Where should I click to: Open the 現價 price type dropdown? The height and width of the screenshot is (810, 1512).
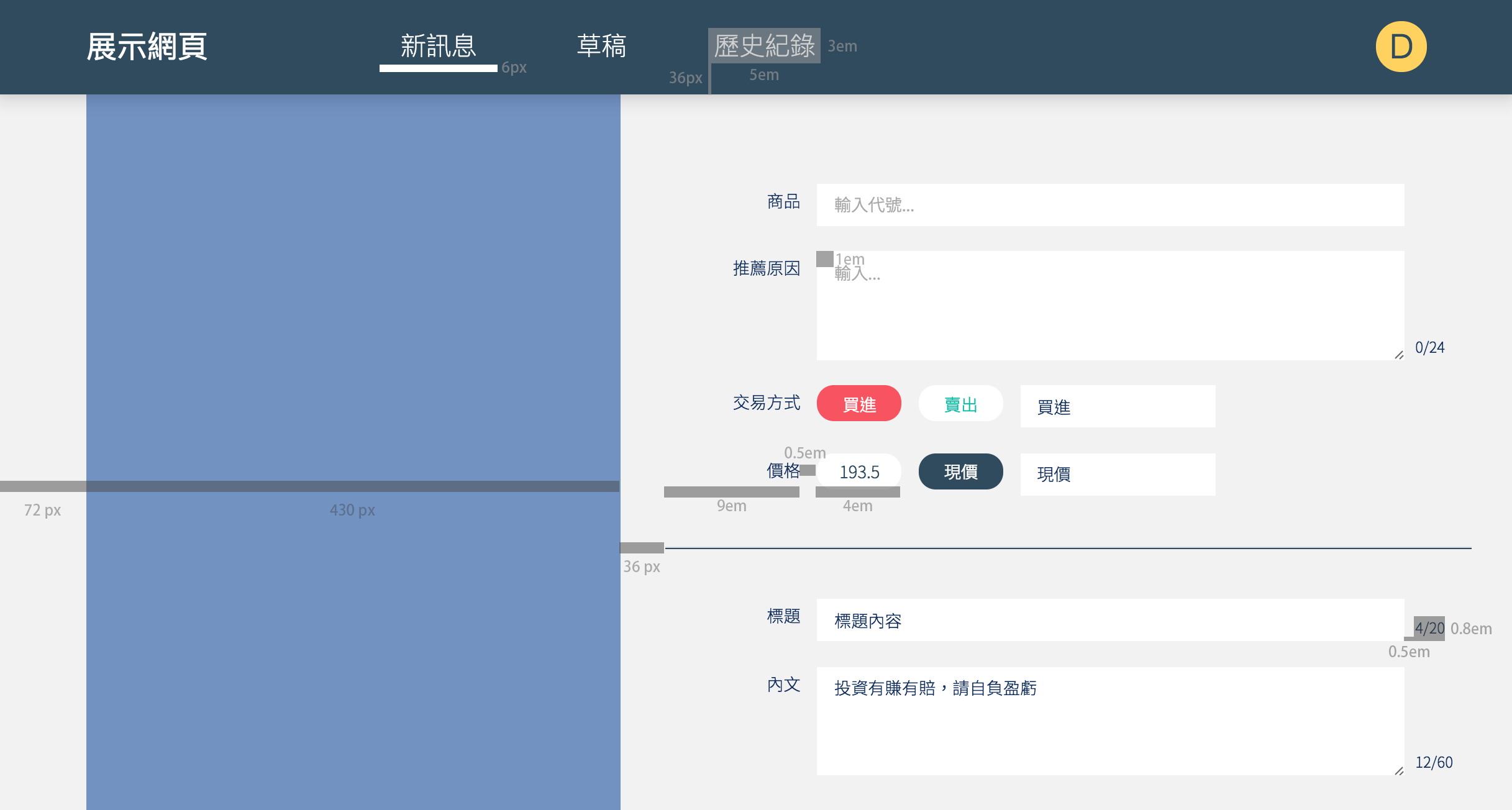1118,475
